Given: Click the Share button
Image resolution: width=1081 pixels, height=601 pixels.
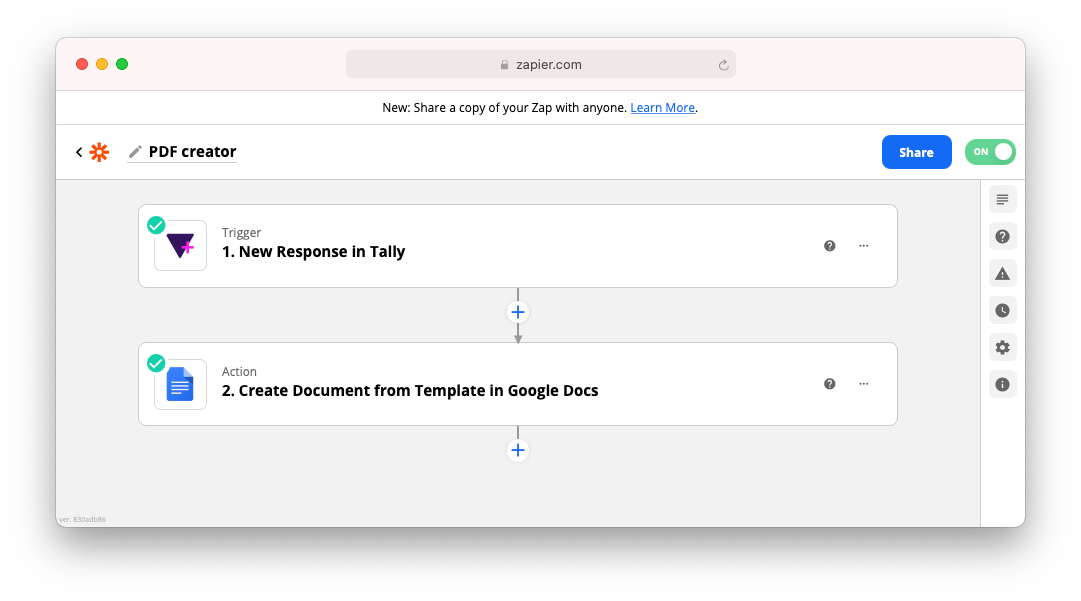Looking at the screenshot, I should (916, 152).
